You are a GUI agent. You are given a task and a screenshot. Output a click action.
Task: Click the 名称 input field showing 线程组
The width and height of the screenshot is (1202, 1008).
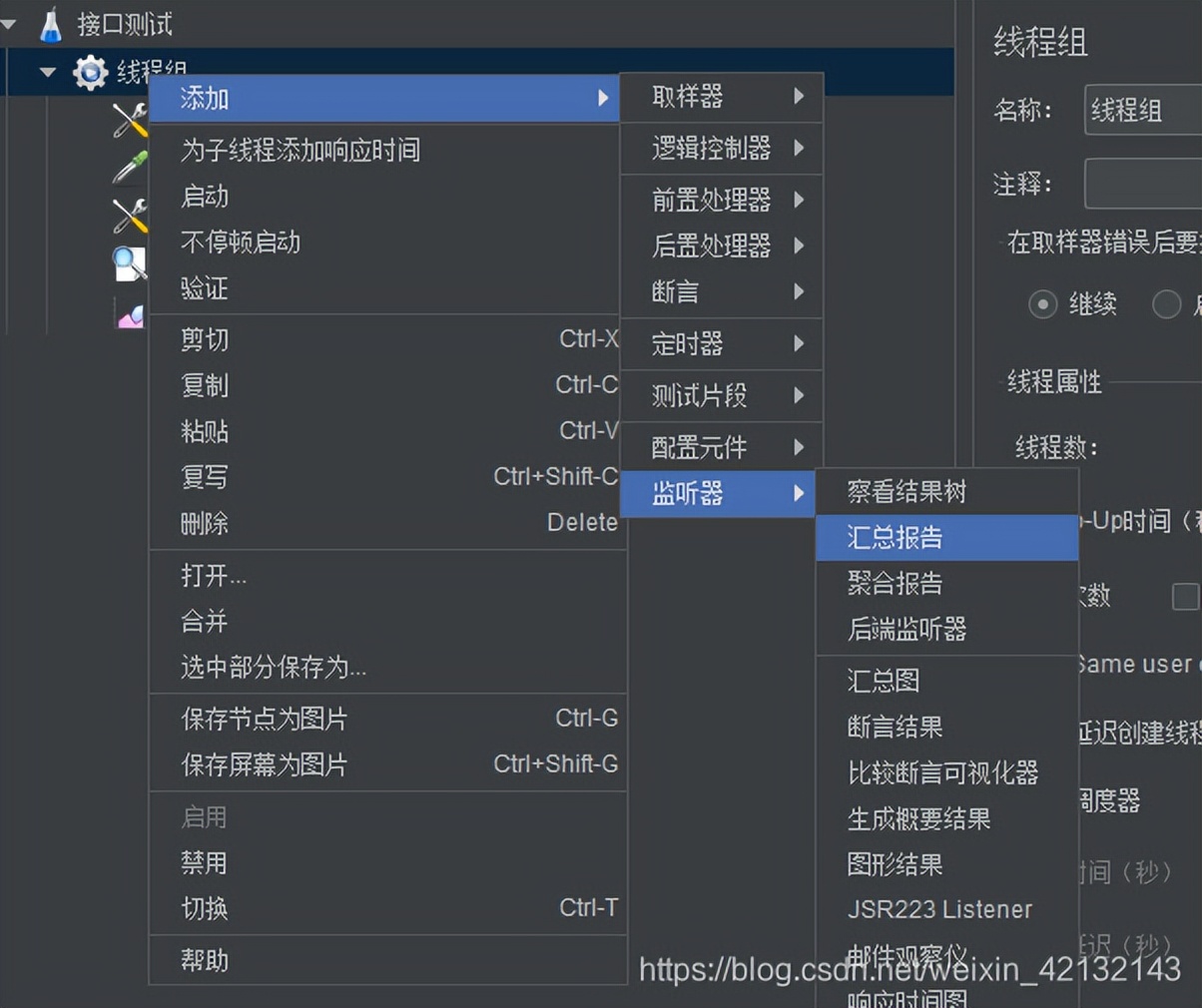tap(1148, 111)
